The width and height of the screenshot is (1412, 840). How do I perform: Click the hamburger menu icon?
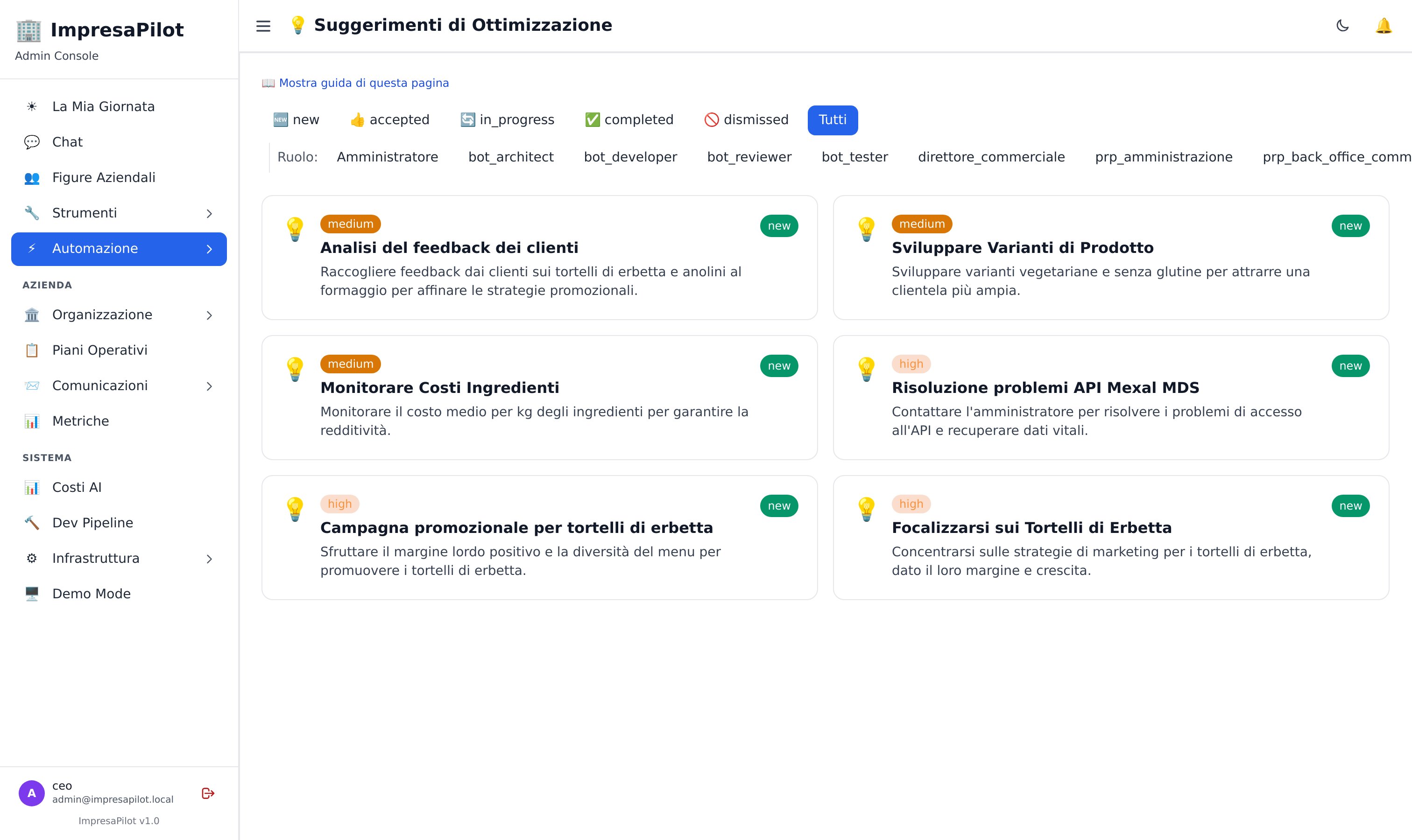click(263, 26)
